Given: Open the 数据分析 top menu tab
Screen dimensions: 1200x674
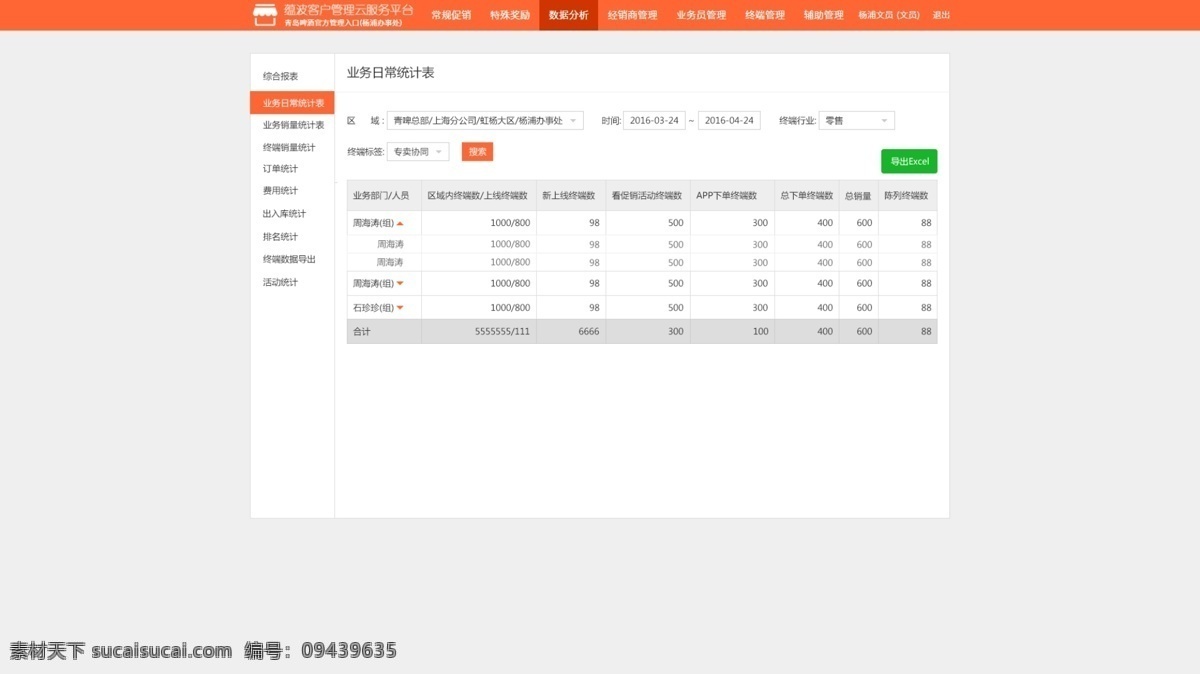Looking at the screenshot, I should [x=569, y=15].
